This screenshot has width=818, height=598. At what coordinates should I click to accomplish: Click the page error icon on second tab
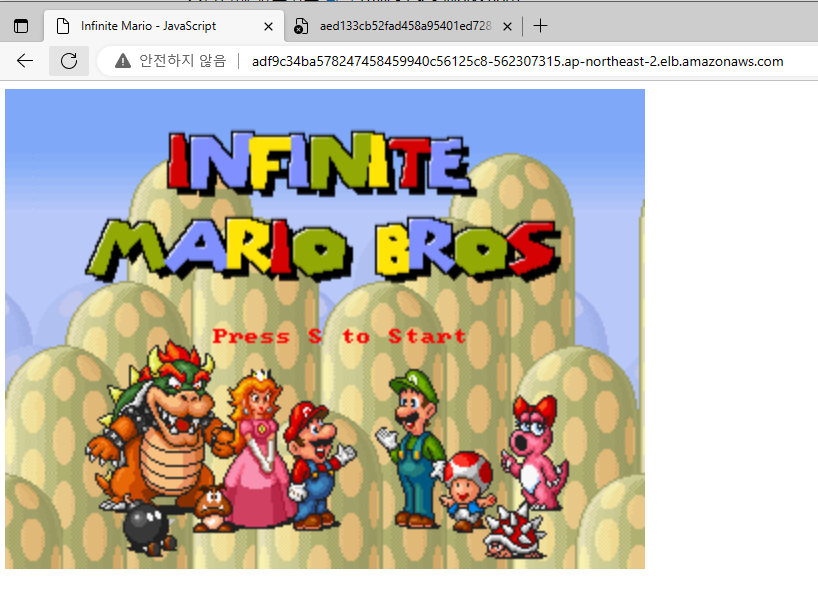point(300,26)
